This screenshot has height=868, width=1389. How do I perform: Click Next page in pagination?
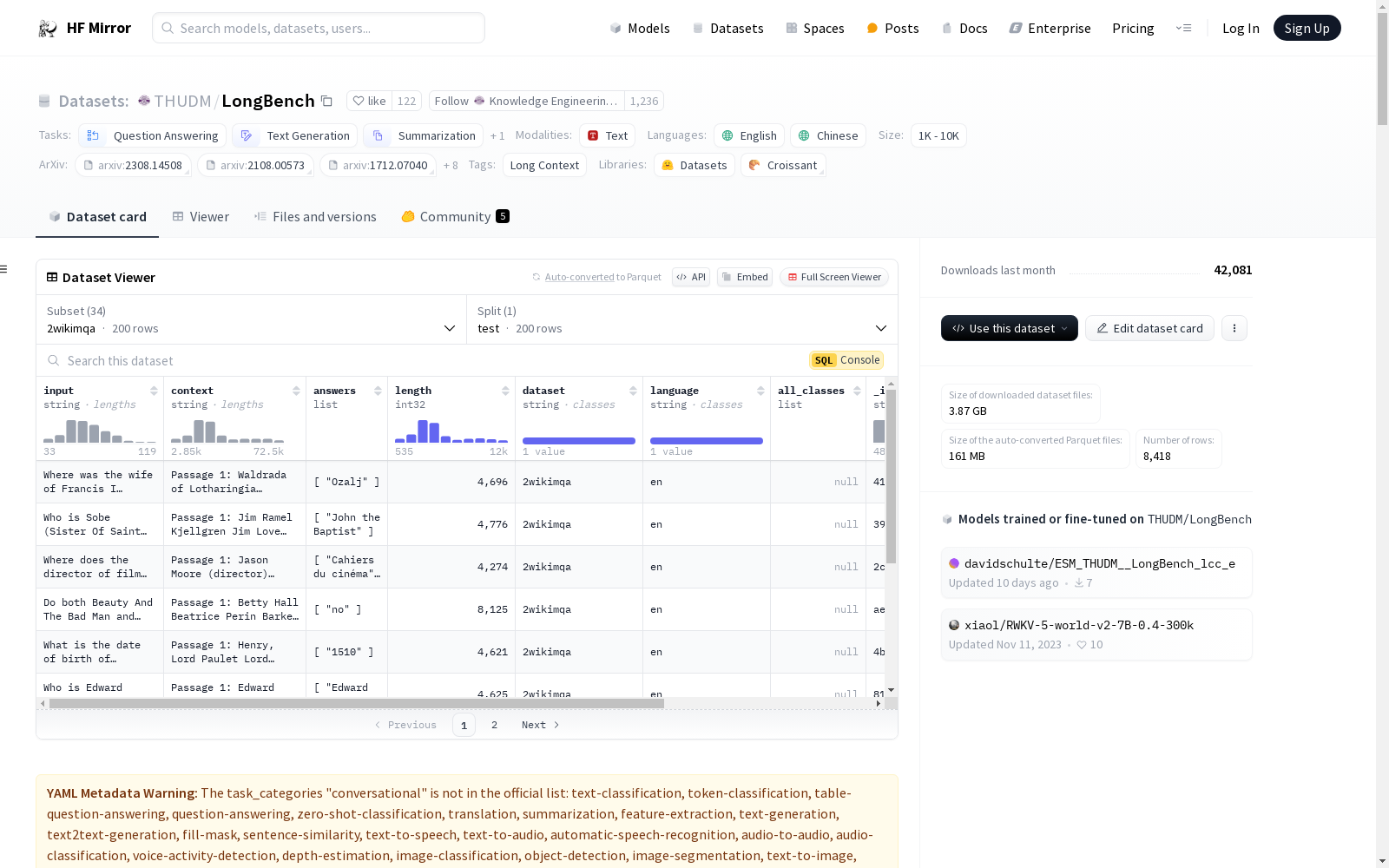coord(540,725)
